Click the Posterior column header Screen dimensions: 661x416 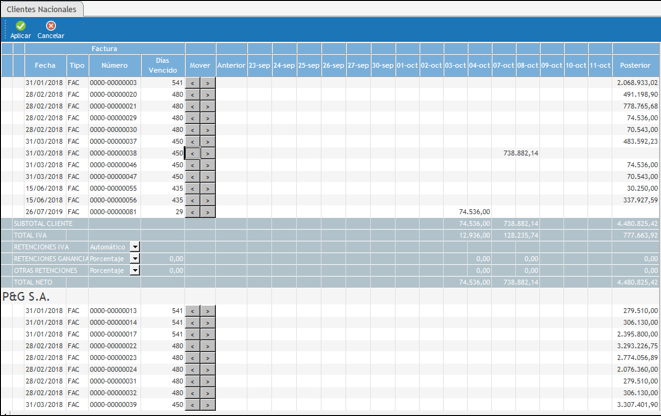[x=635, y=64]
